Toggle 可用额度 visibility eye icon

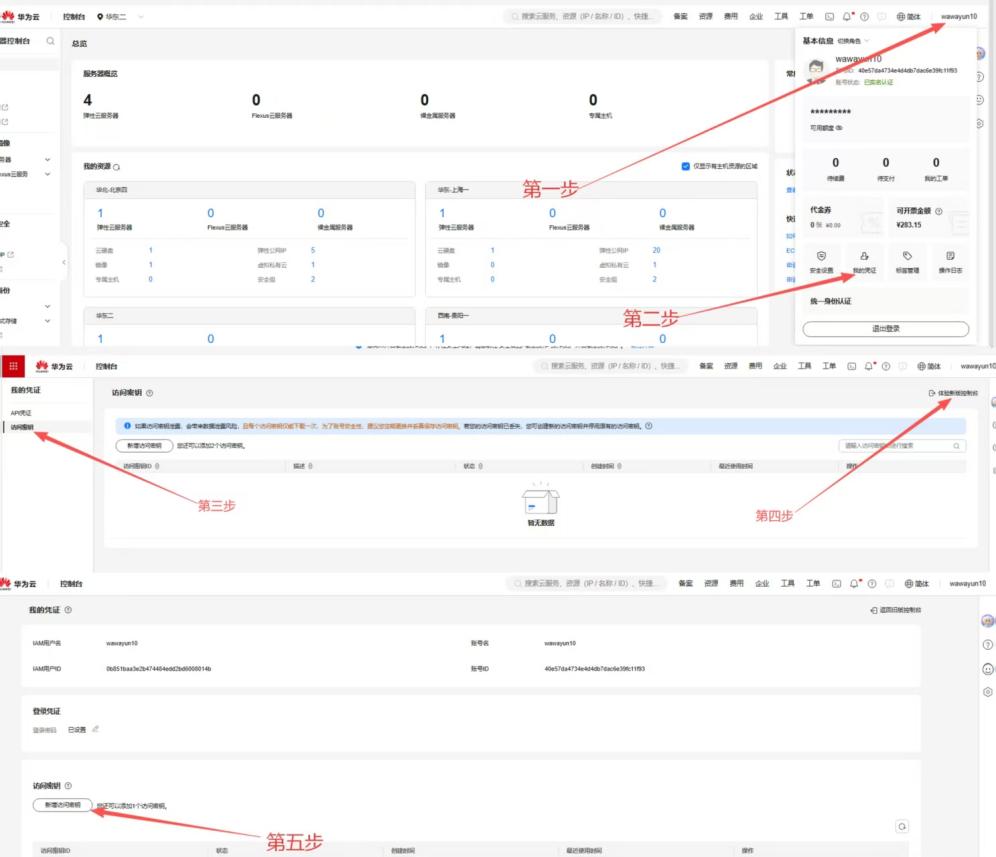point(838,128)
